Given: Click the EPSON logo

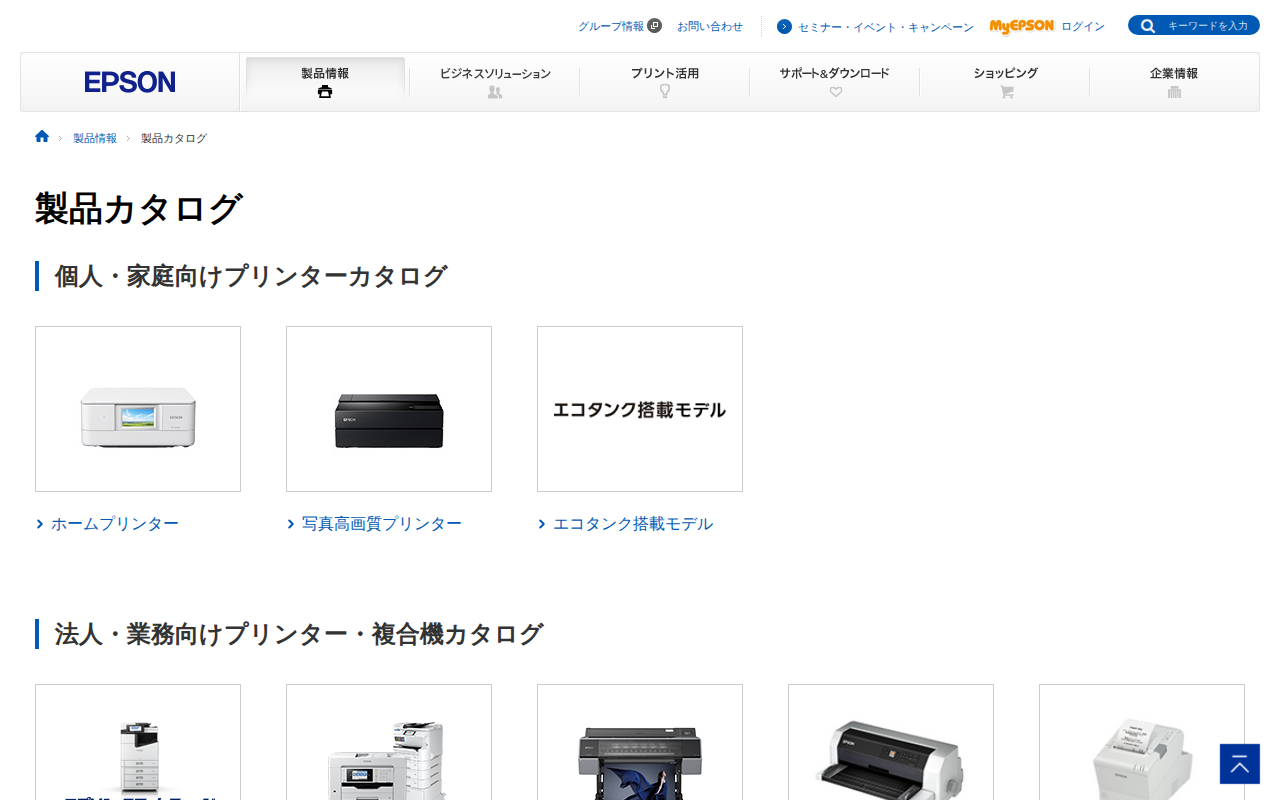Looking at the screenshot, I should coord(130,82).
